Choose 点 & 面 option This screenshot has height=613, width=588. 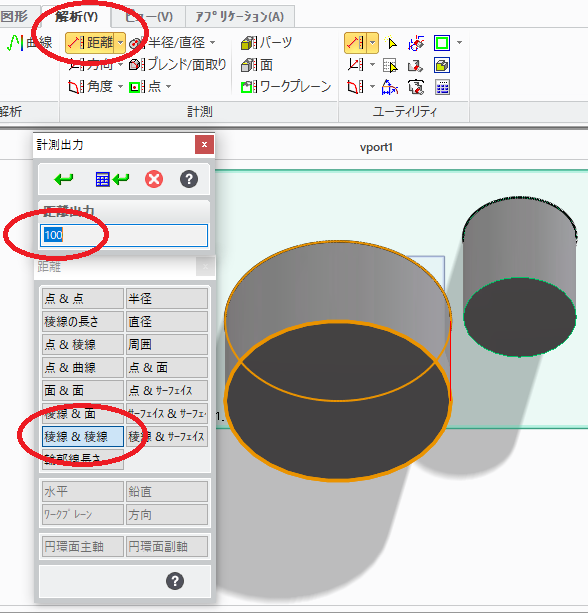pos(167,367)
